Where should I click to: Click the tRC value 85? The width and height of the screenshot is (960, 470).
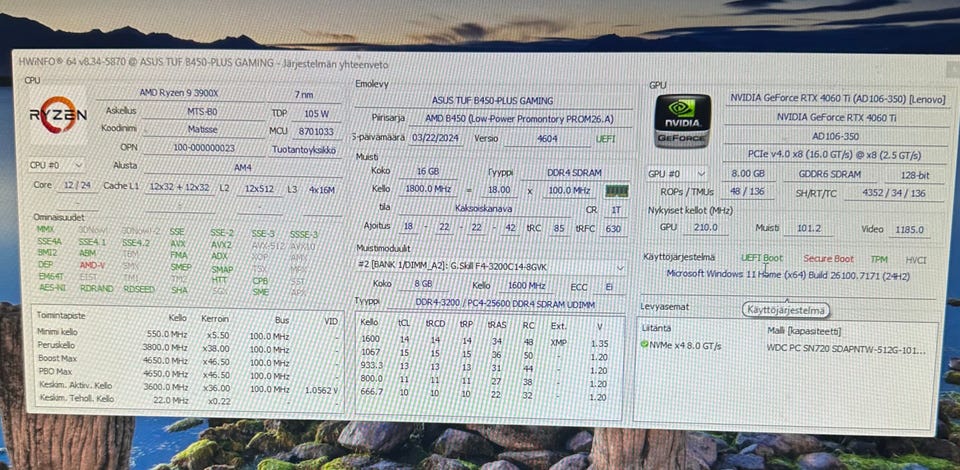(559, 229)
